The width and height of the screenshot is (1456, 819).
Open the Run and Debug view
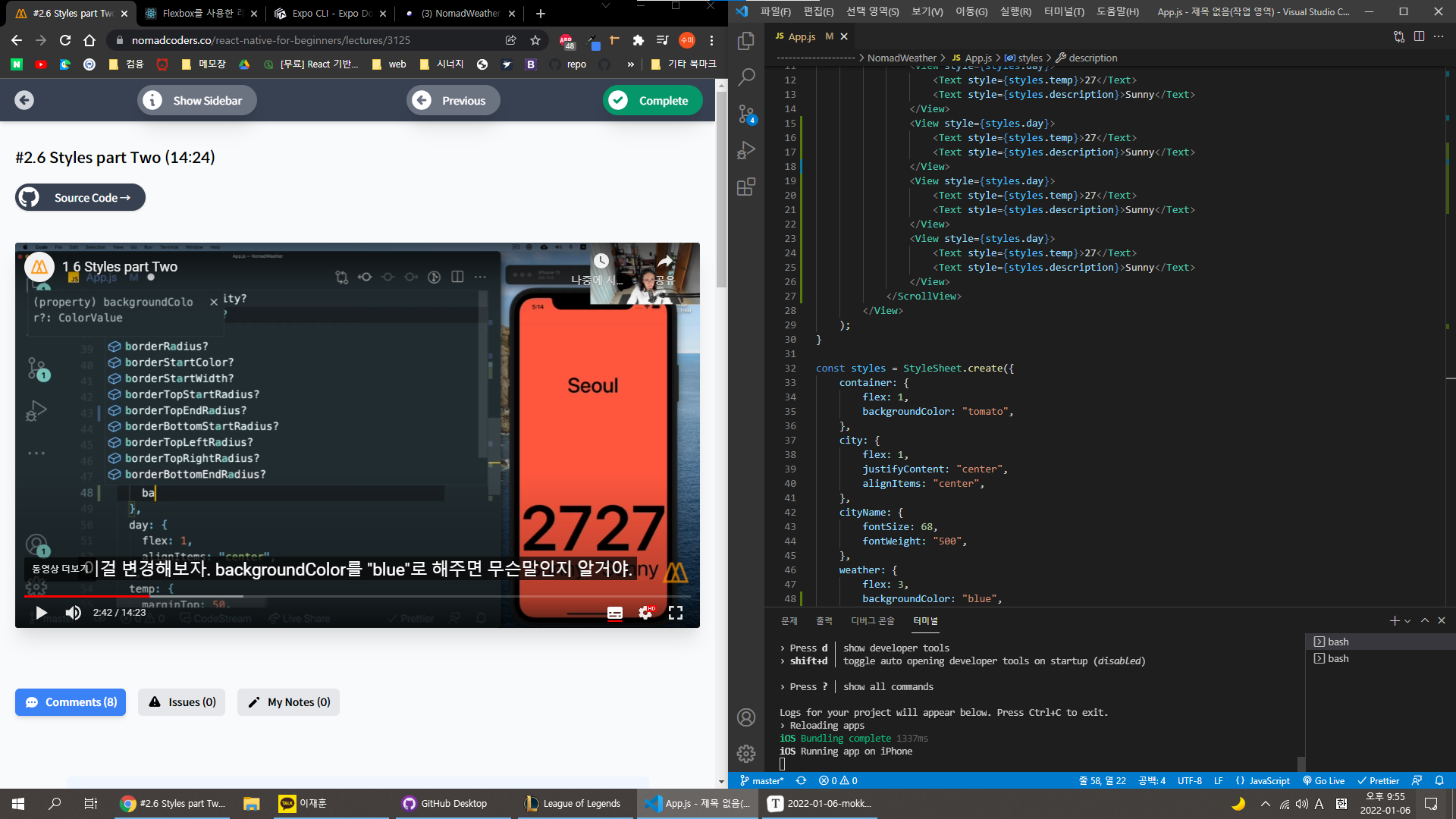(x=746, y=150)
